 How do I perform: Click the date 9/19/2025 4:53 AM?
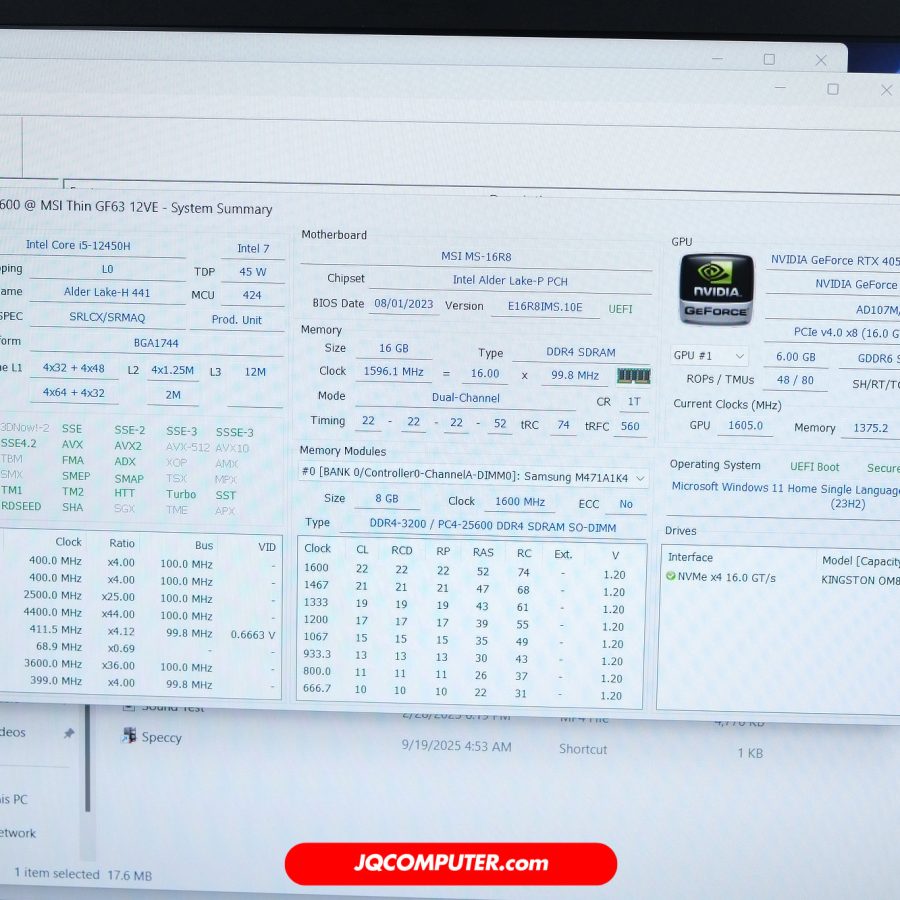[456, 746]
